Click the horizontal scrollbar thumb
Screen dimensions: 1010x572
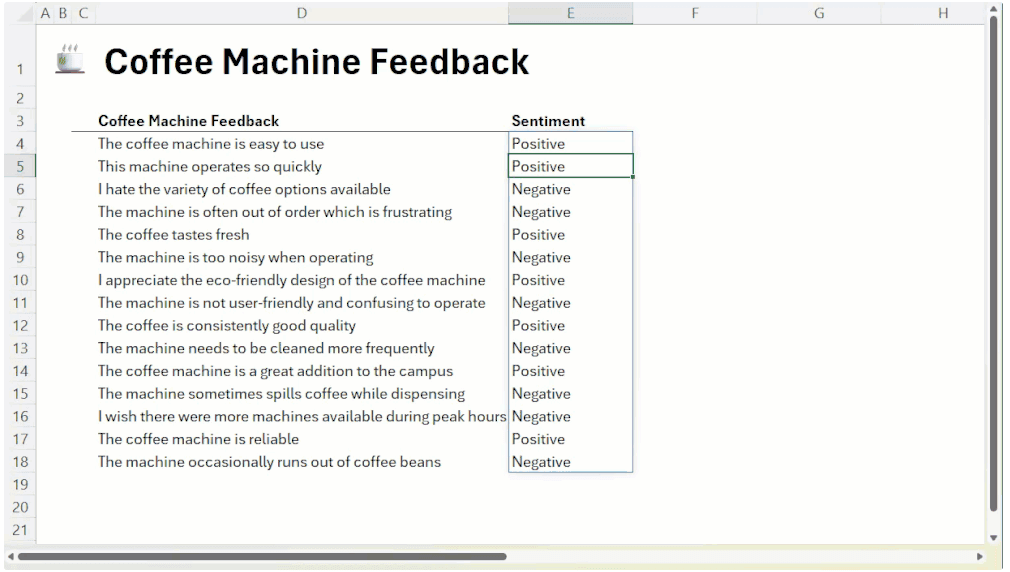click(262, 557)
